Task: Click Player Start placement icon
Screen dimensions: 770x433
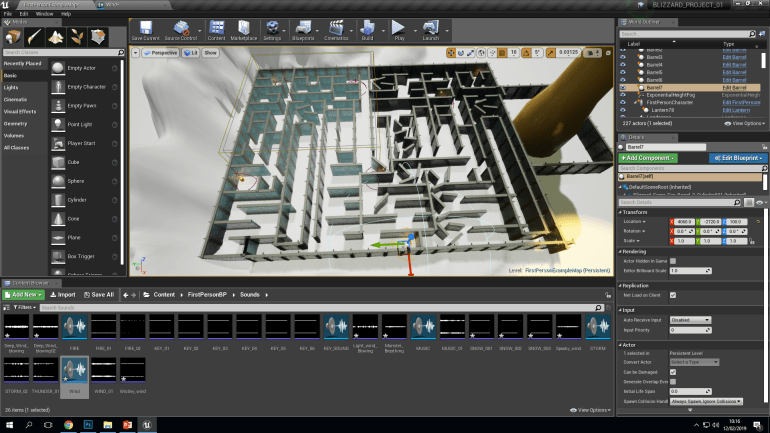Action: pos(58,143)
